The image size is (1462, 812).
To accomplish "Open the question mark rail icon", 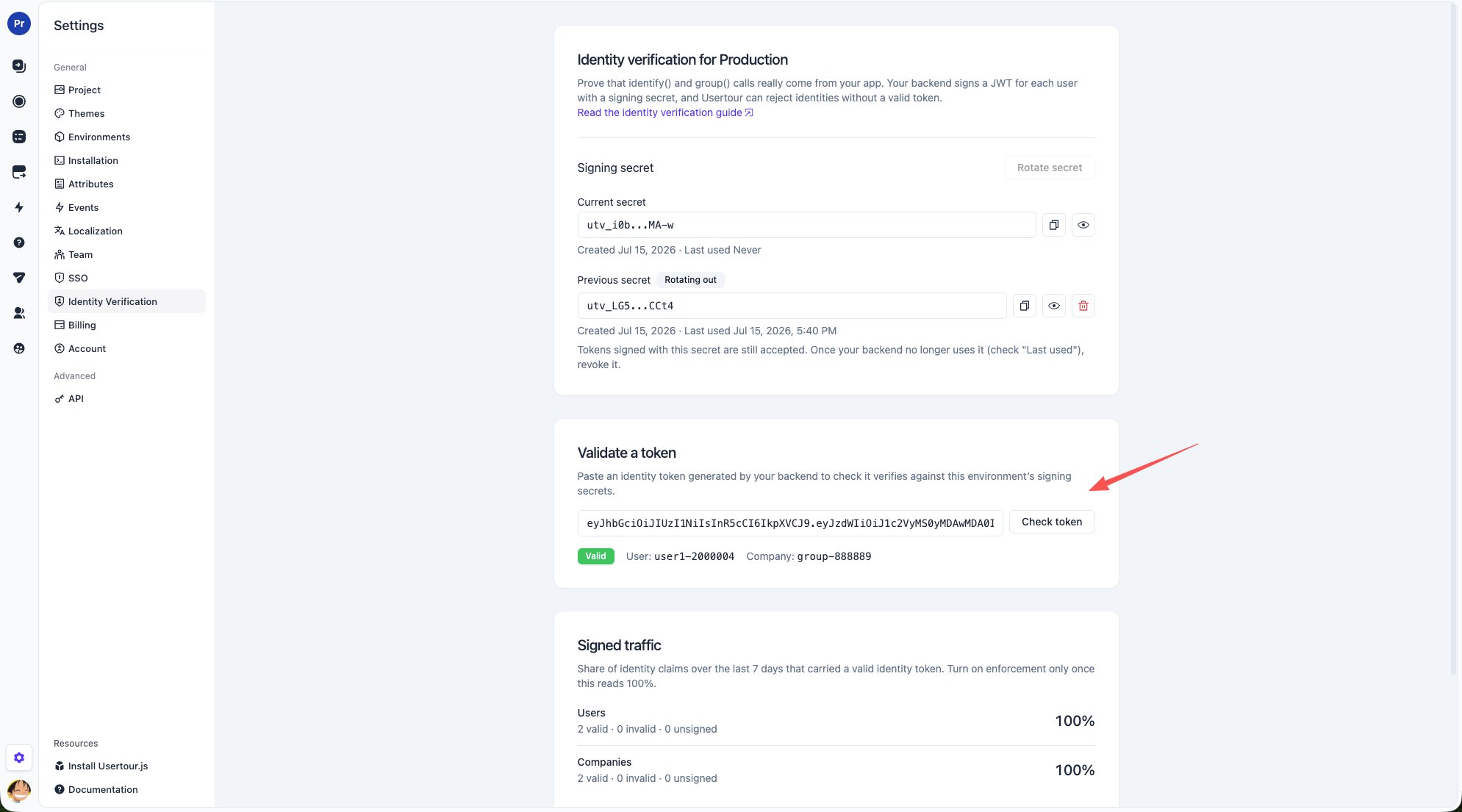I will click(19, 242).
